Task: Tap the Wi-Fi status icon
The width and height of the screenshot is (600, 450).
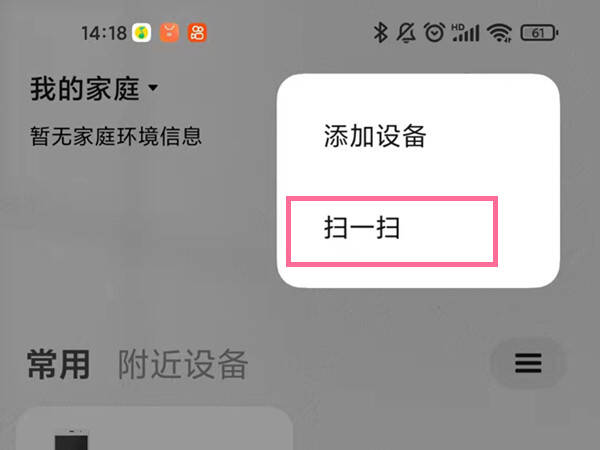Action: point(499,33)
